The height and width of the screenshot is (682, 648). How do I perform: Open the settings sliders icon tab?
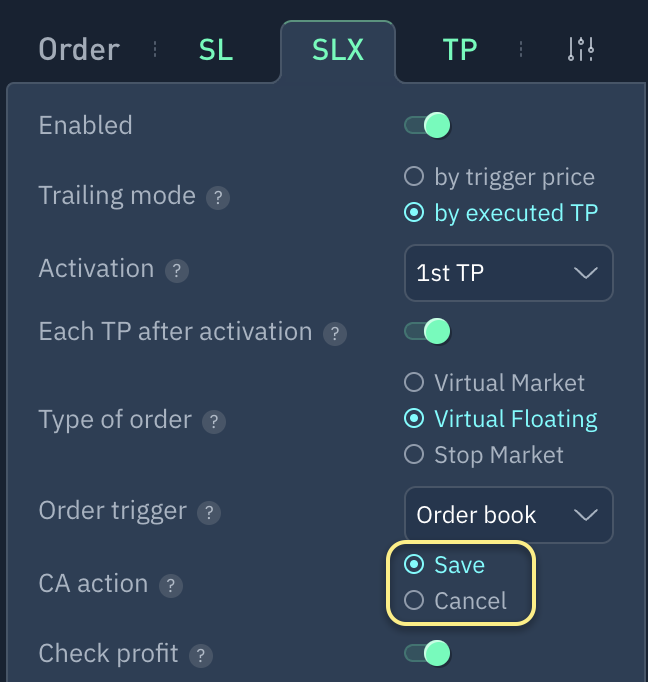tap(581, 49)
